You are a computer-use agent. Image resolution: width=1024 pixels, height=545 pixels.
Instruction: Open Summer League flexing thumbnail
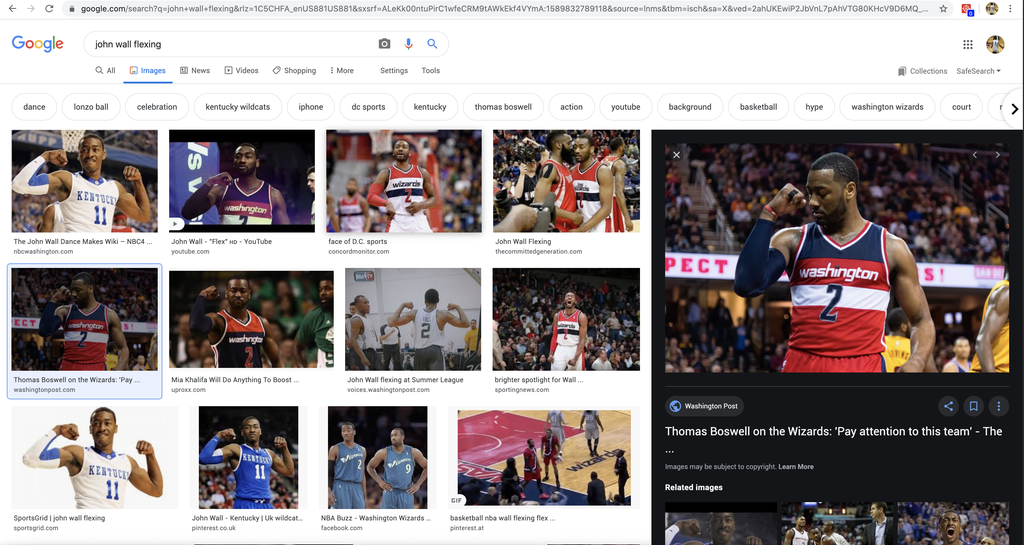point(413,319)
